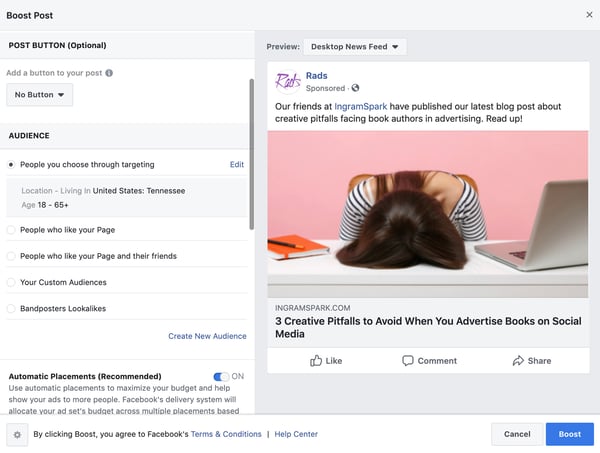Click the Location Tennessee targeting summary

tap(103, 191)
